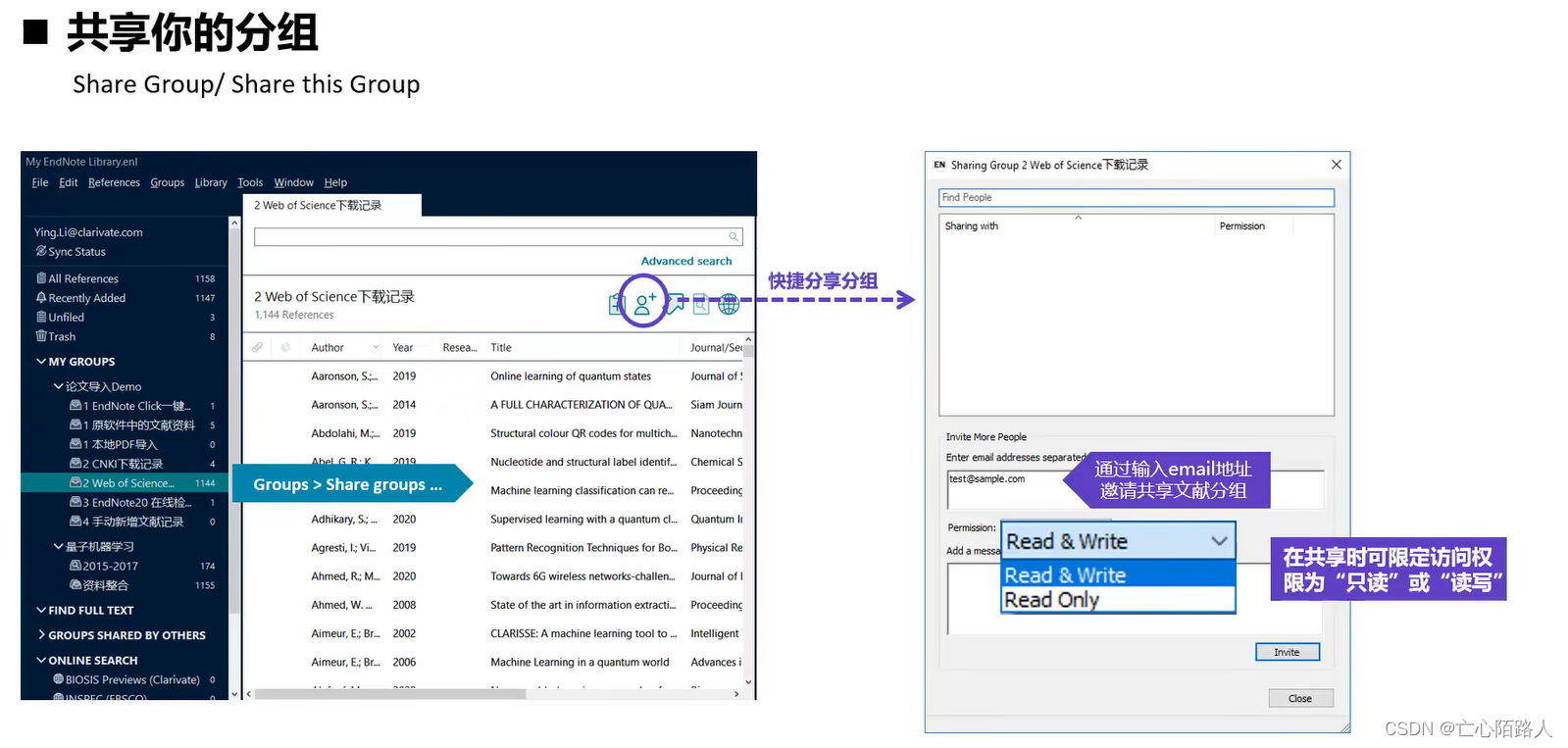Viewport: 1568px width, 748px height.
Task: Choose the Read & Write option in the list
Action: pyautogui.click(x=1118, y=574)
